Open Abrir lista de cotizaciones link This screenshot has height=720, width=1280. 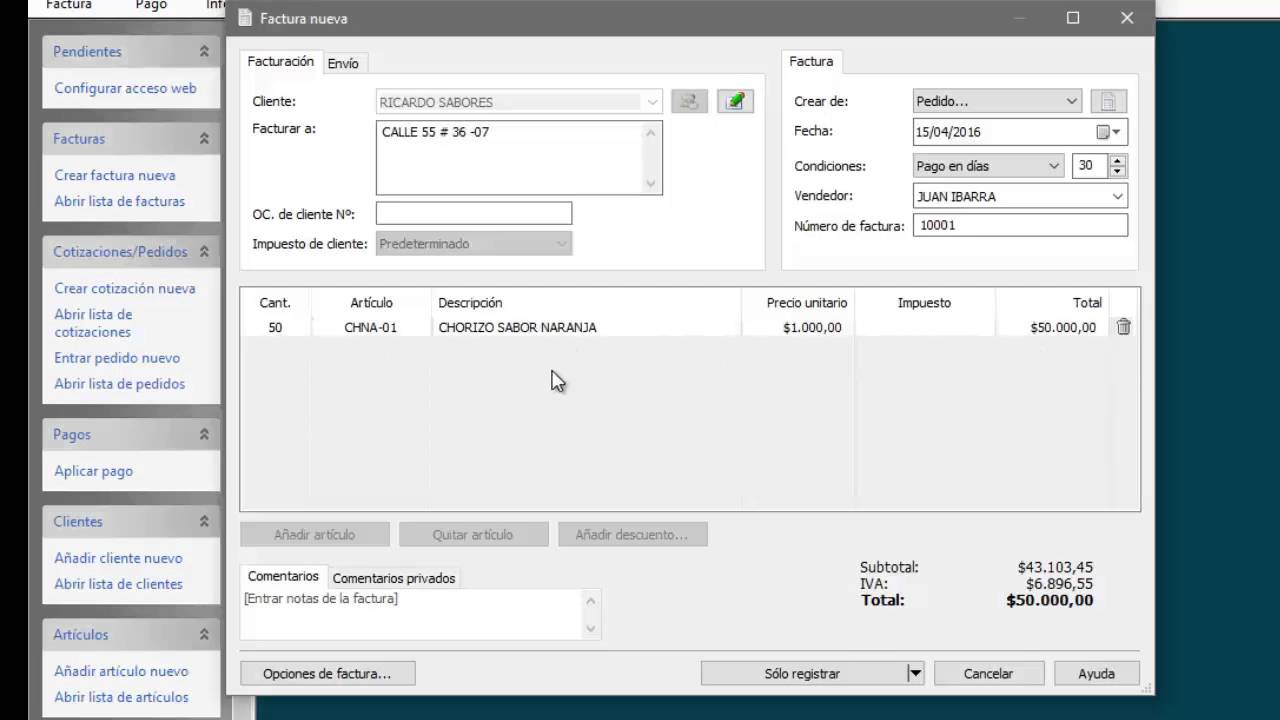[93, 323]
